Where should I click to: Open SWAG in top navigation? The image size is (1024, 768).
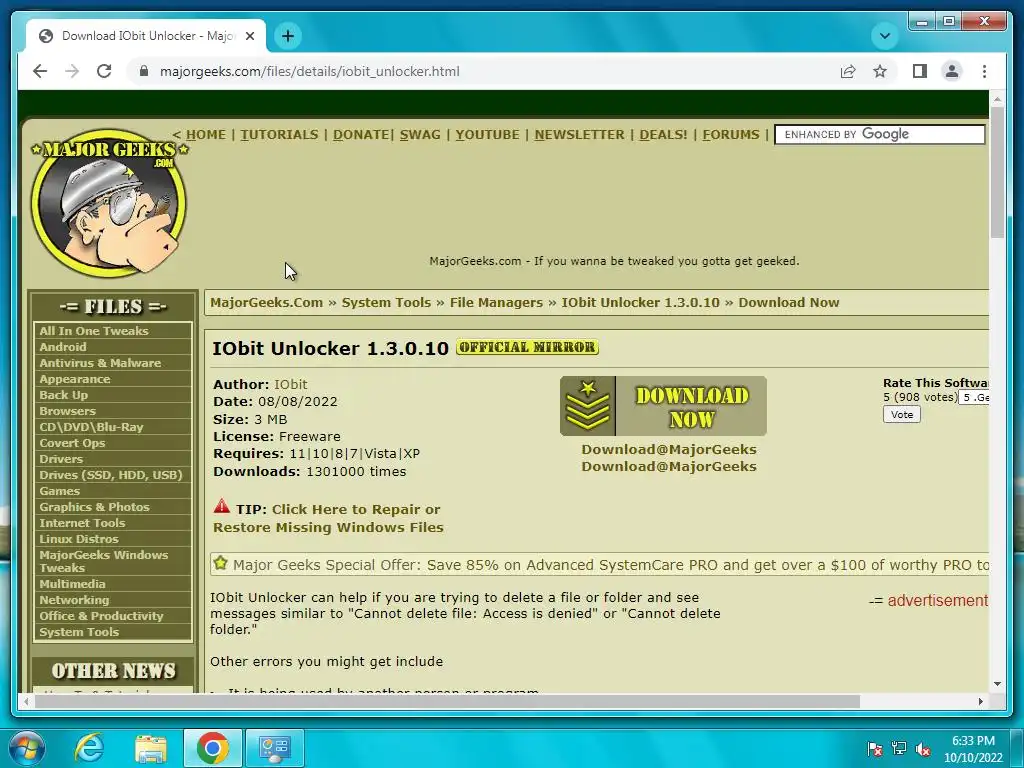tap(420, 135)
